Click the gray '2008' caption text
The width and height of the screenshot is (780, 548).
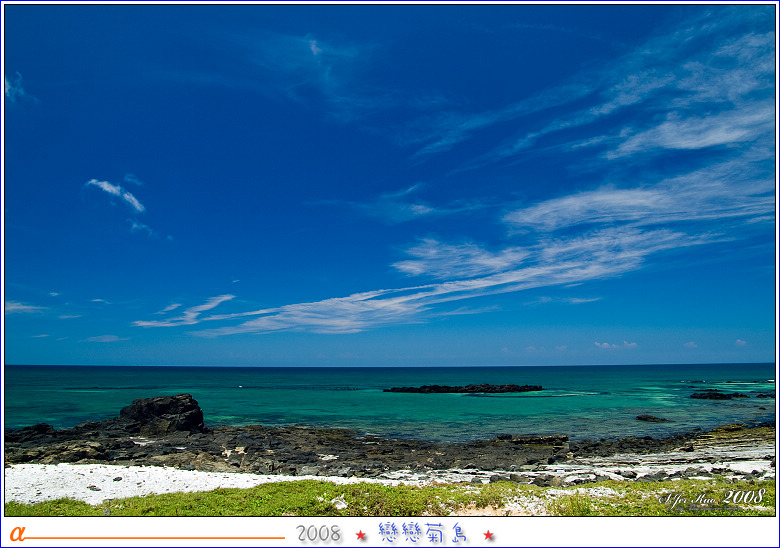click(319, 534)
